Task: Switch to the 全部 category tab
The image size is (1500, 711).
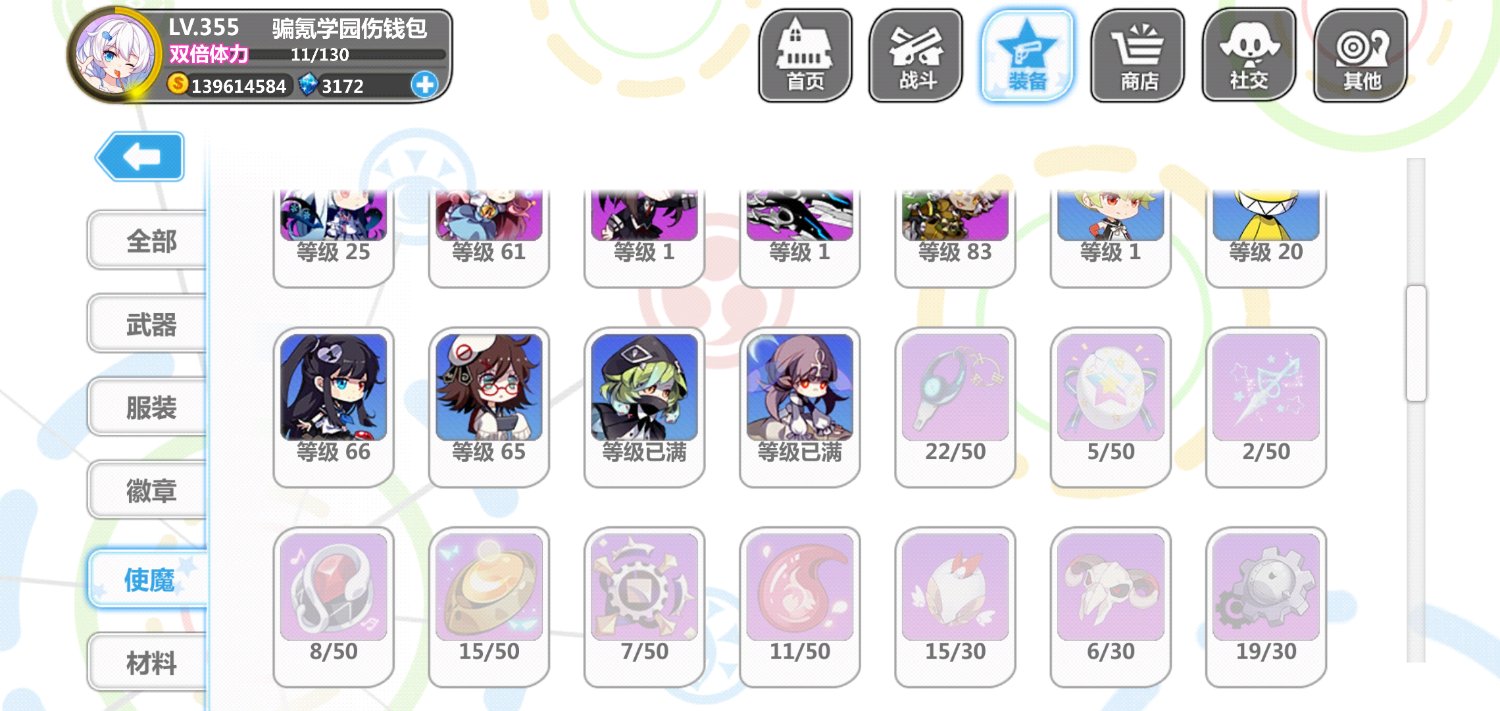Action: pyautogui.click(x=150, y=241)
